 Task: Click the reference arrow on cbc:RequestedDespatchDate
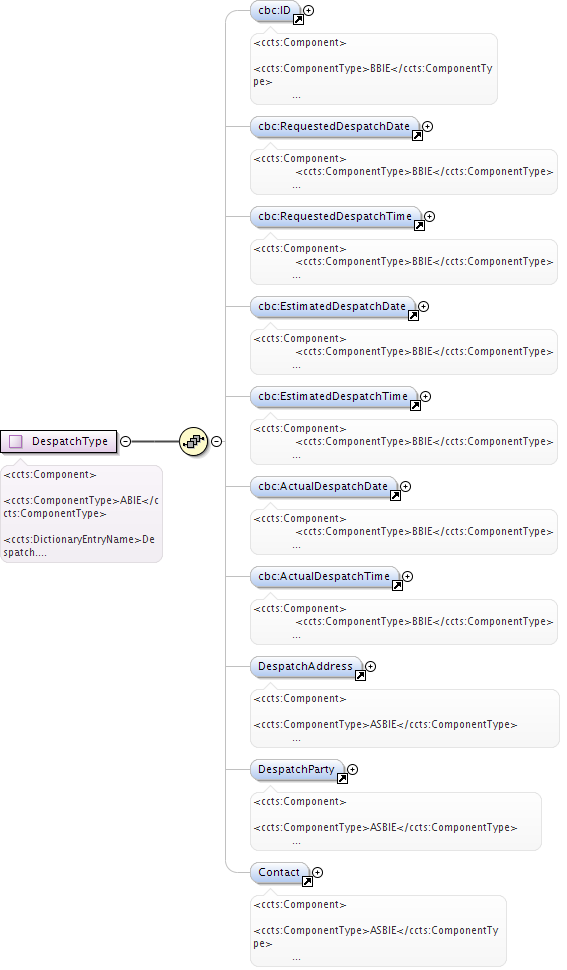pyautogui.click(x=417, y=135)
